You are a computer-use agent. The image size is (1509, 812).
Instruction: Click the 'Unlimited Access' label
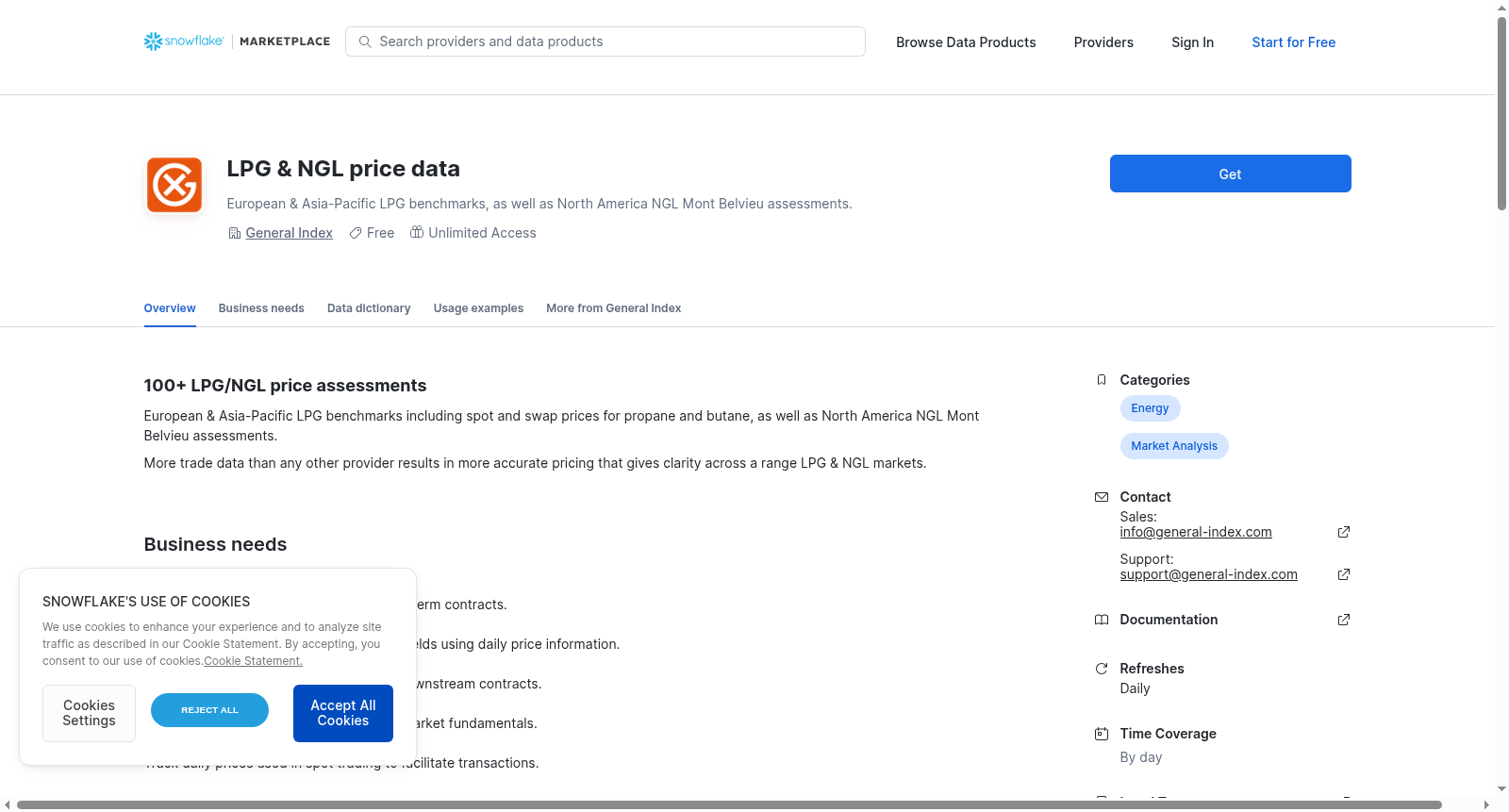tap(482, 233)
